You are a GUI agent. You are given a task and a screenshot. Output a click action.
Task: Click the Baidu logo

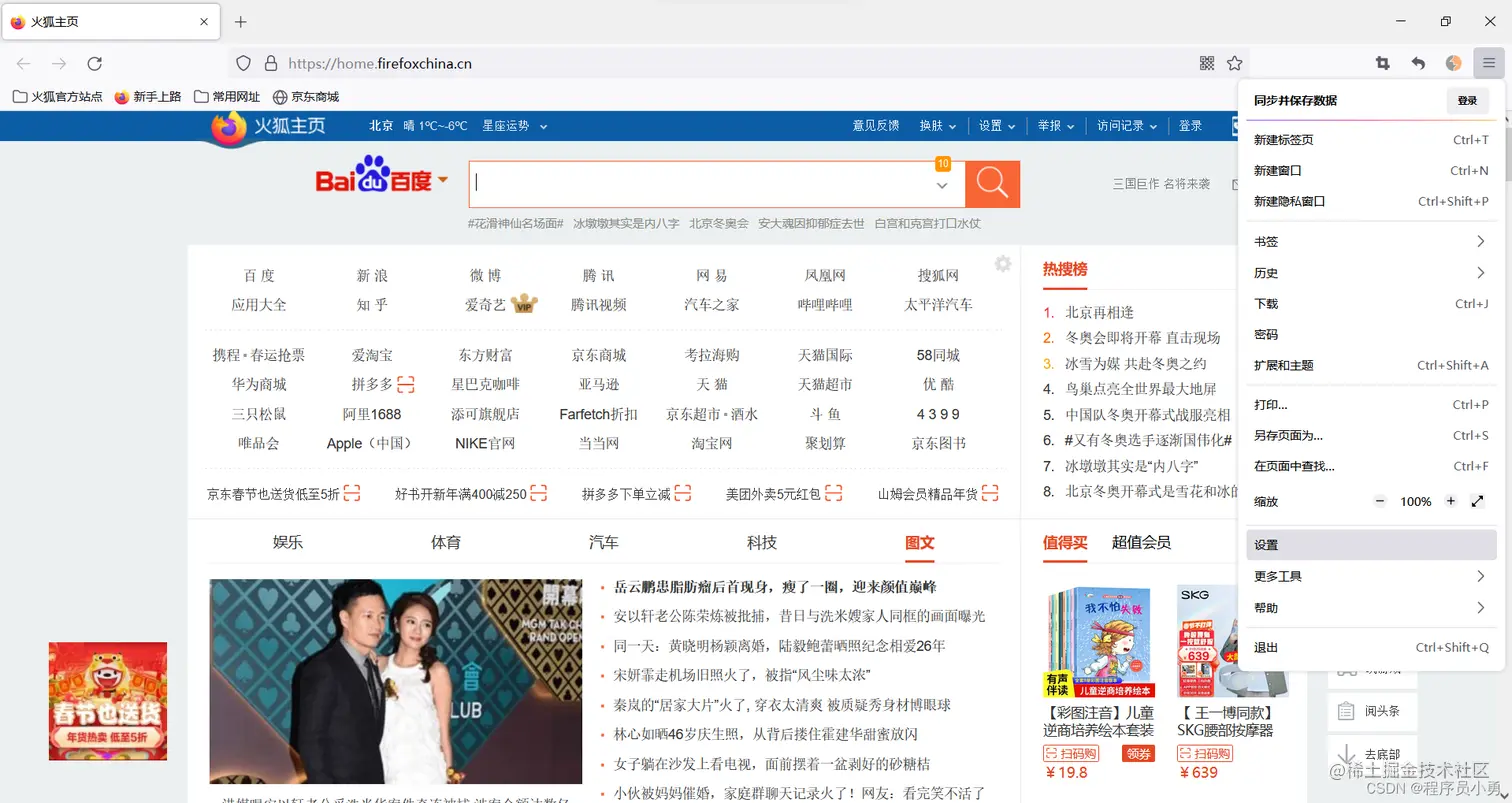(375, 177)
